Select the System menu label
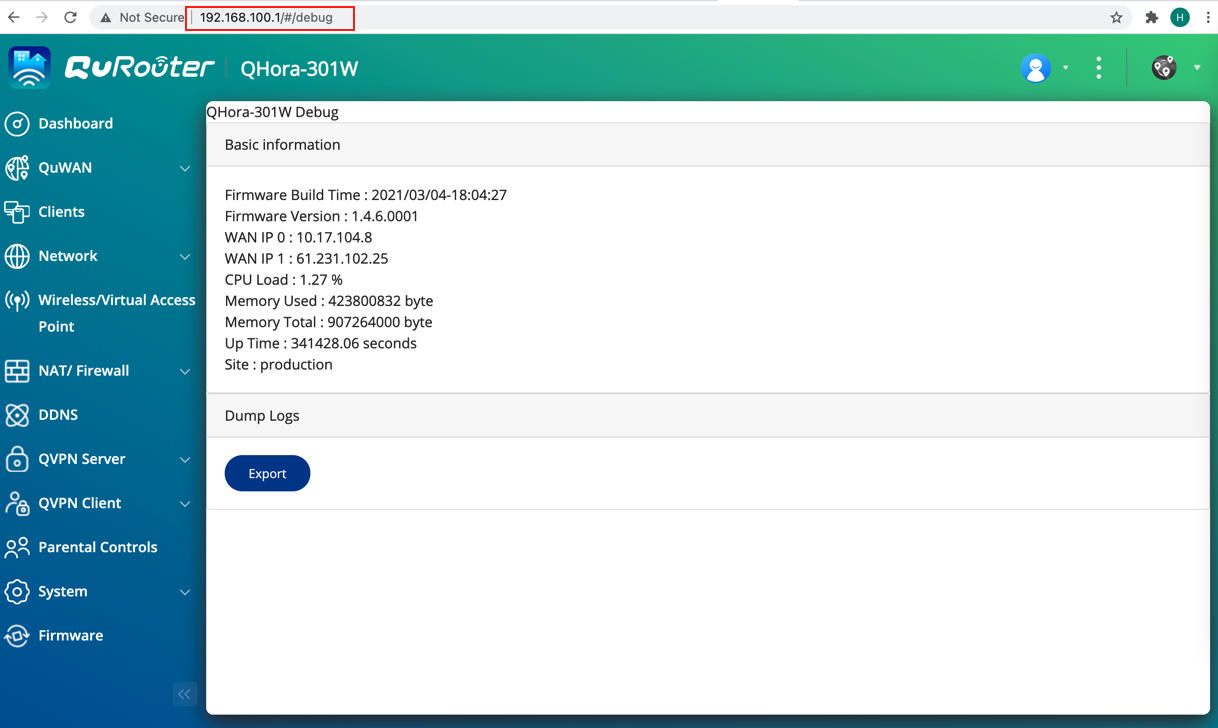 point(63,592)
